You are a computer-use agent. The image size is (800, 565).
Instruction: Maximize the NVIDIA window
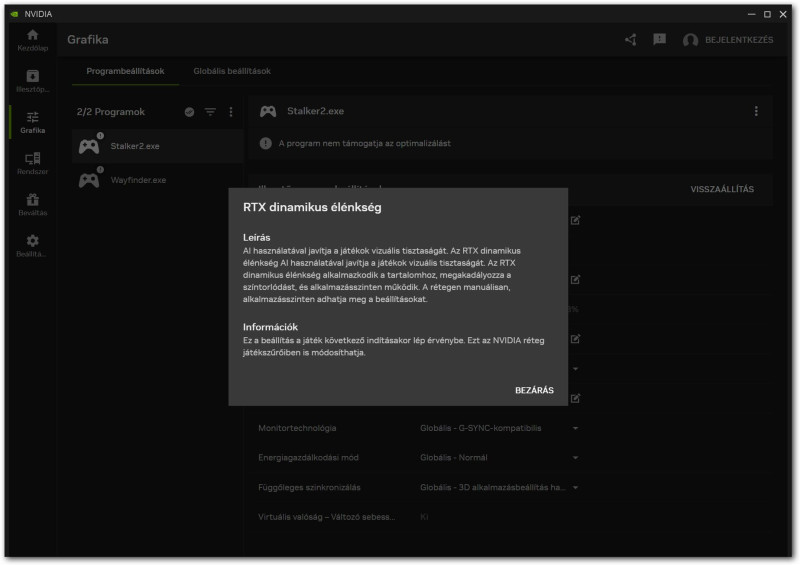point(767,14)
